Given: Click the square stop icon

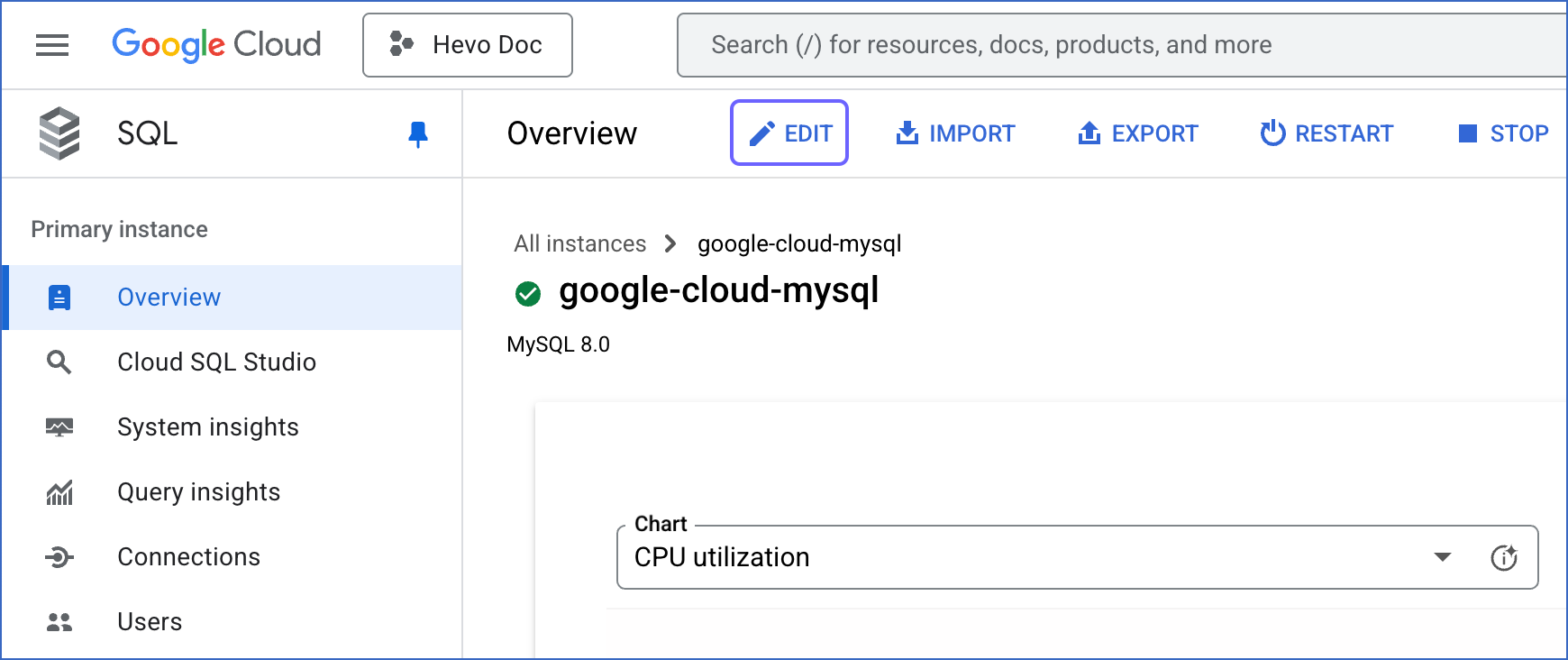Looking at the screenshot, I should (1468, 133).
